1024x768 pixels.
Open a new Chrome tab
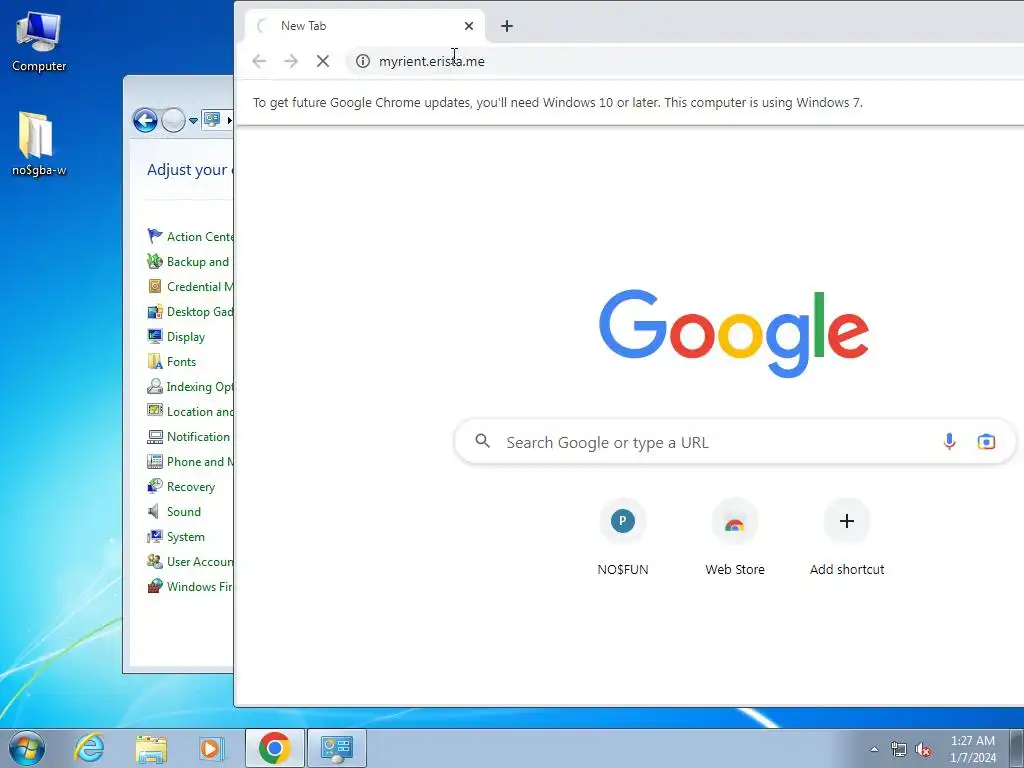click(507, 26)
